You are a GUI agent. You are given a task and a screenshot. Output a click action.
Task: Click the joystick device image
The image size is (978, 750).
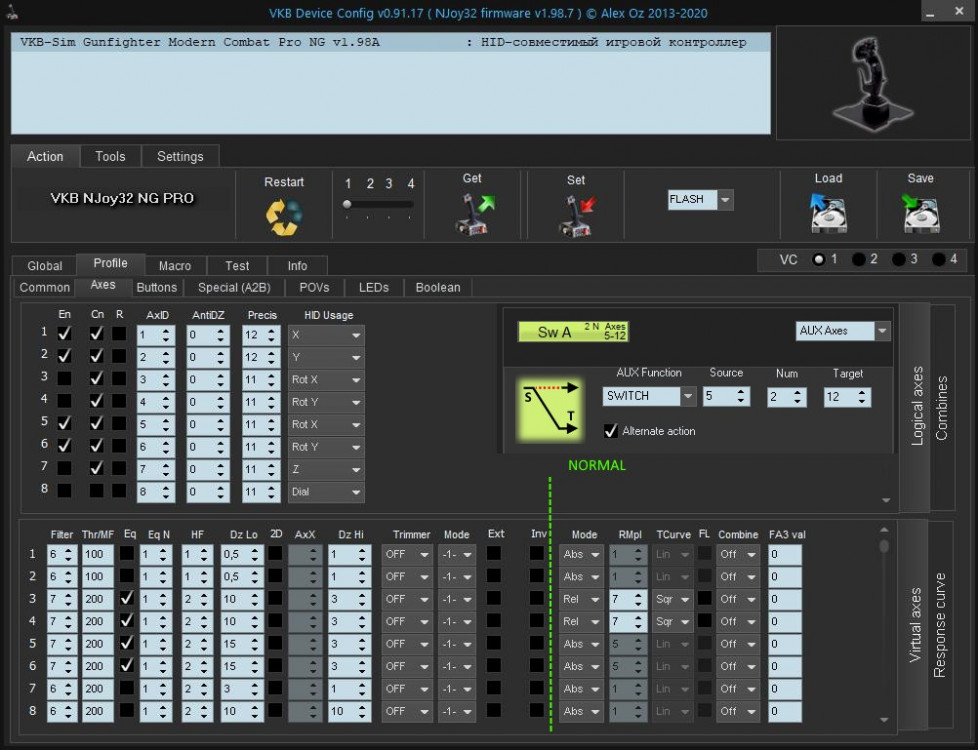tap(866, 83)
